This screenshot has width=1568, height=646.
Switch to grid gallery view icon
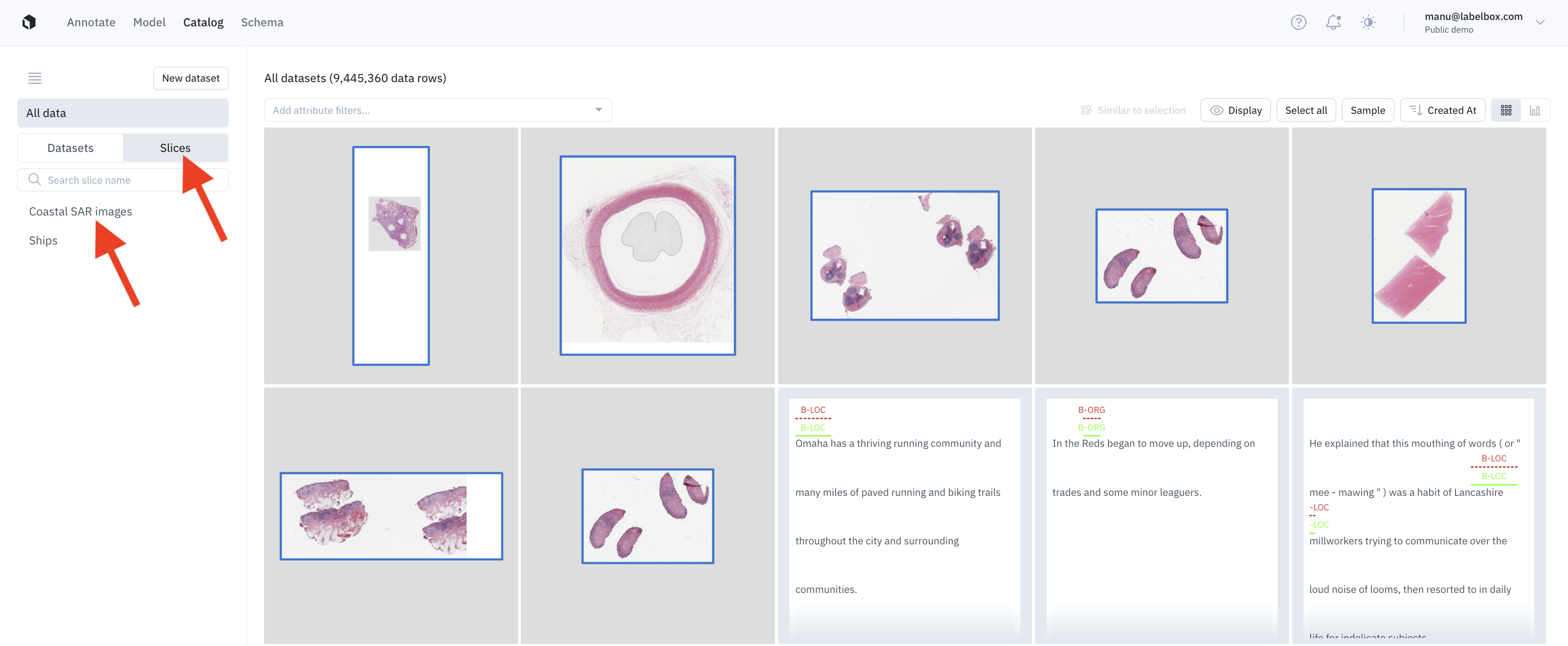(1505, 110)
